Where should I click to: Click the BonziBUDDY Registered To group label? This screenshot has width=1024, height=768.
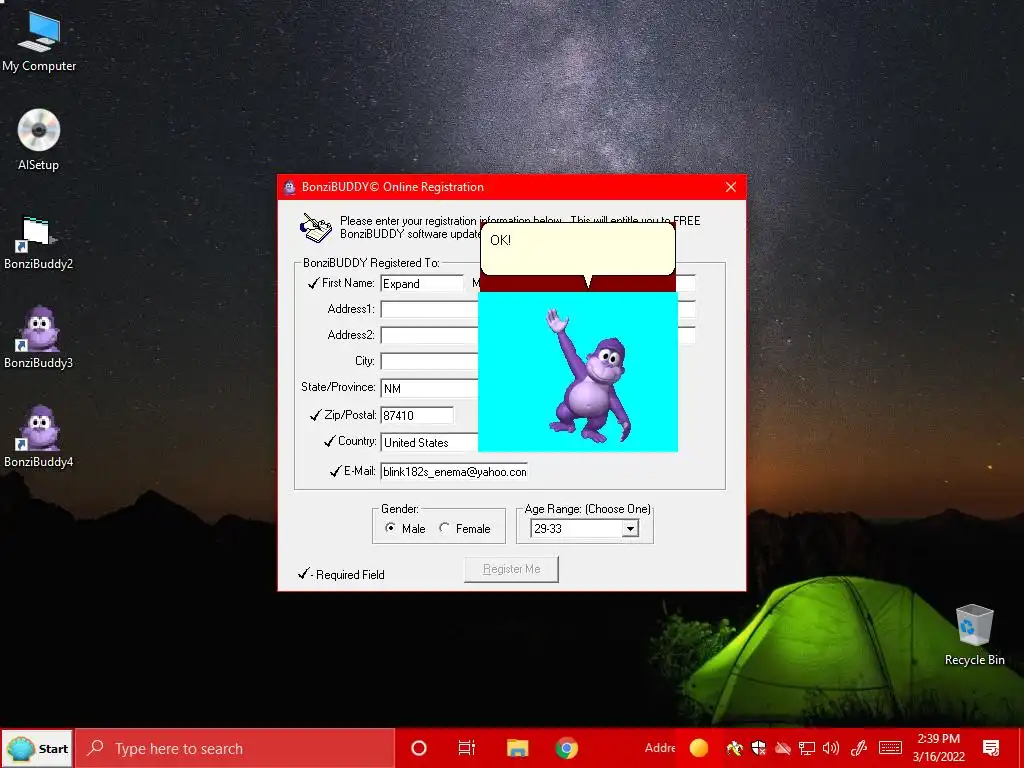(x=371, y=263)
